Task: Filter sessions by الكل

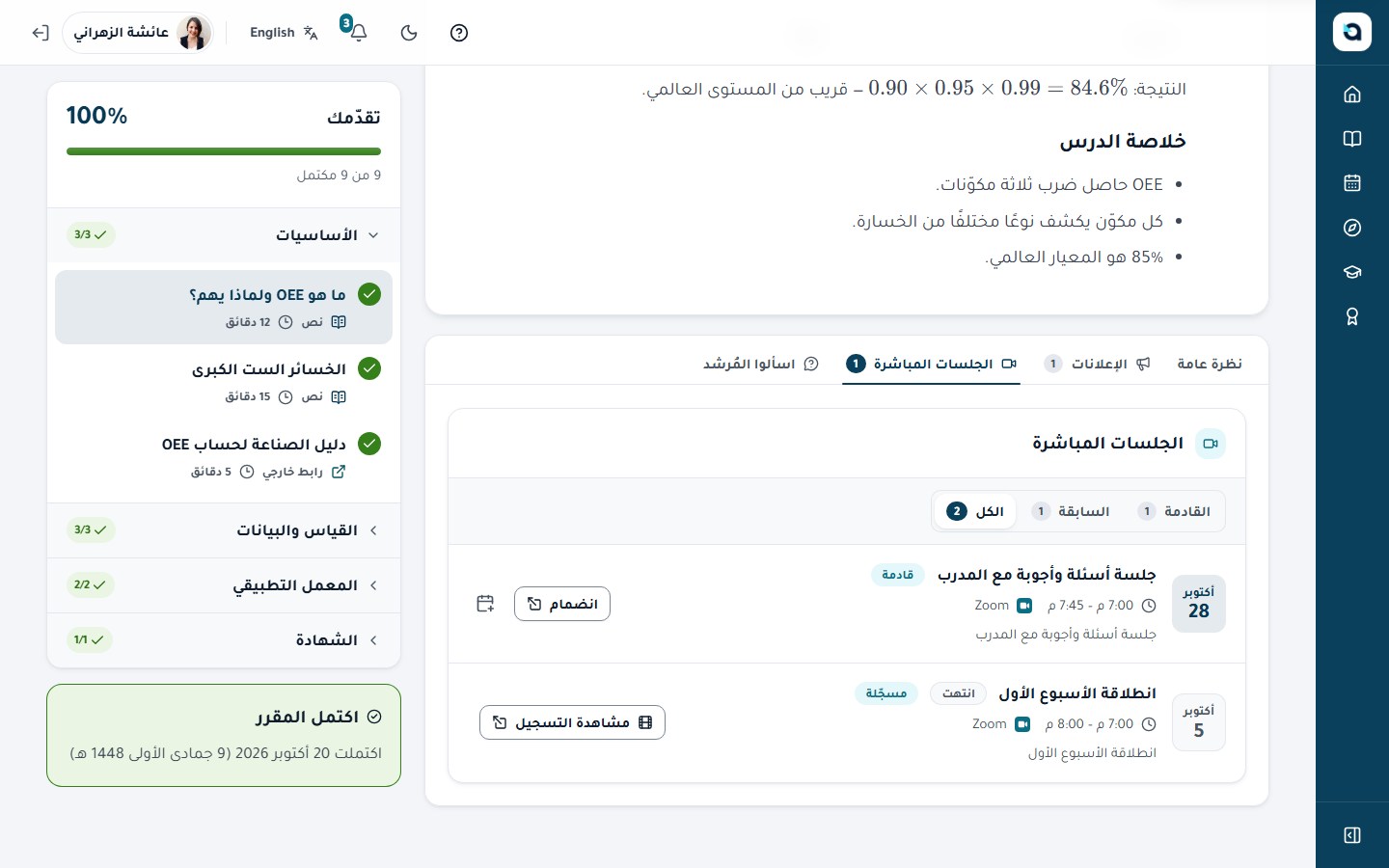Action: click(x=975, y=511)
